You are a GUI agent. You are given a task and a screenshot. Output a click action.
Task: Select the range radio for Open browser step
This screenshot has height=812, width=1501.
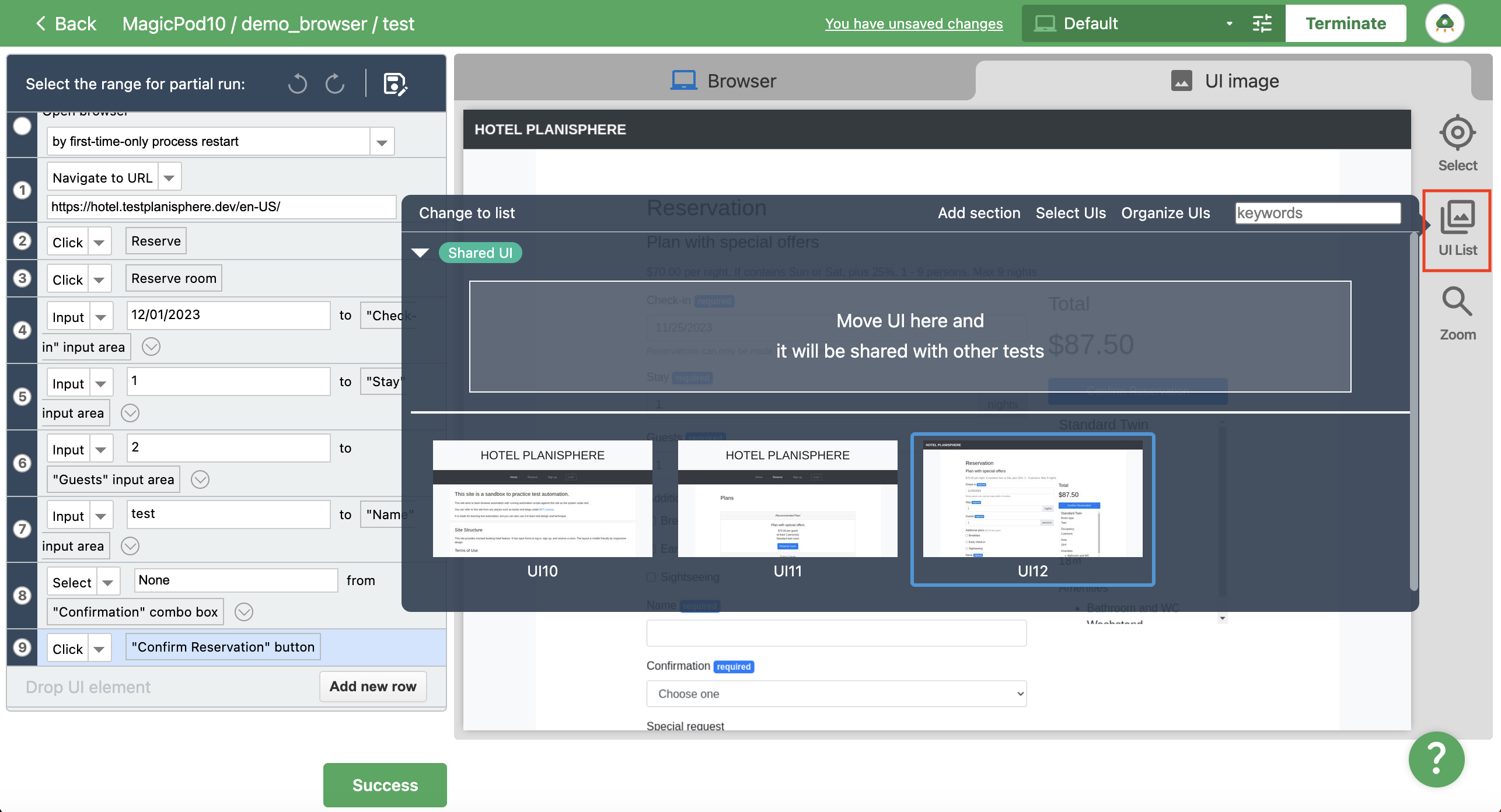click(22, 126)
